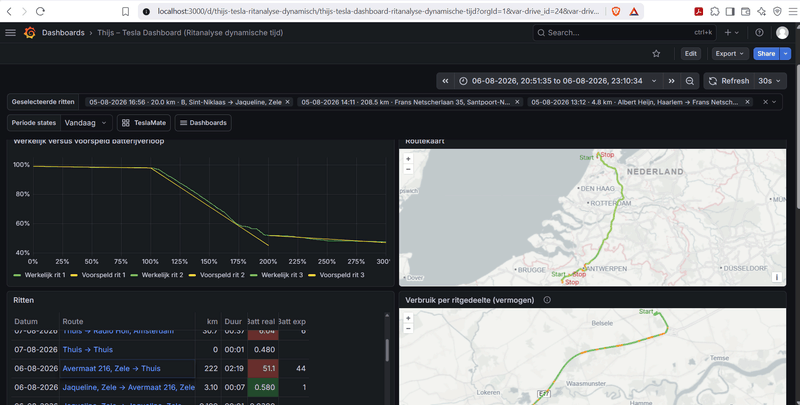Viewport: 800px width, 405px height.
Task: Open the Share options arrow
Action: [786, 54]
